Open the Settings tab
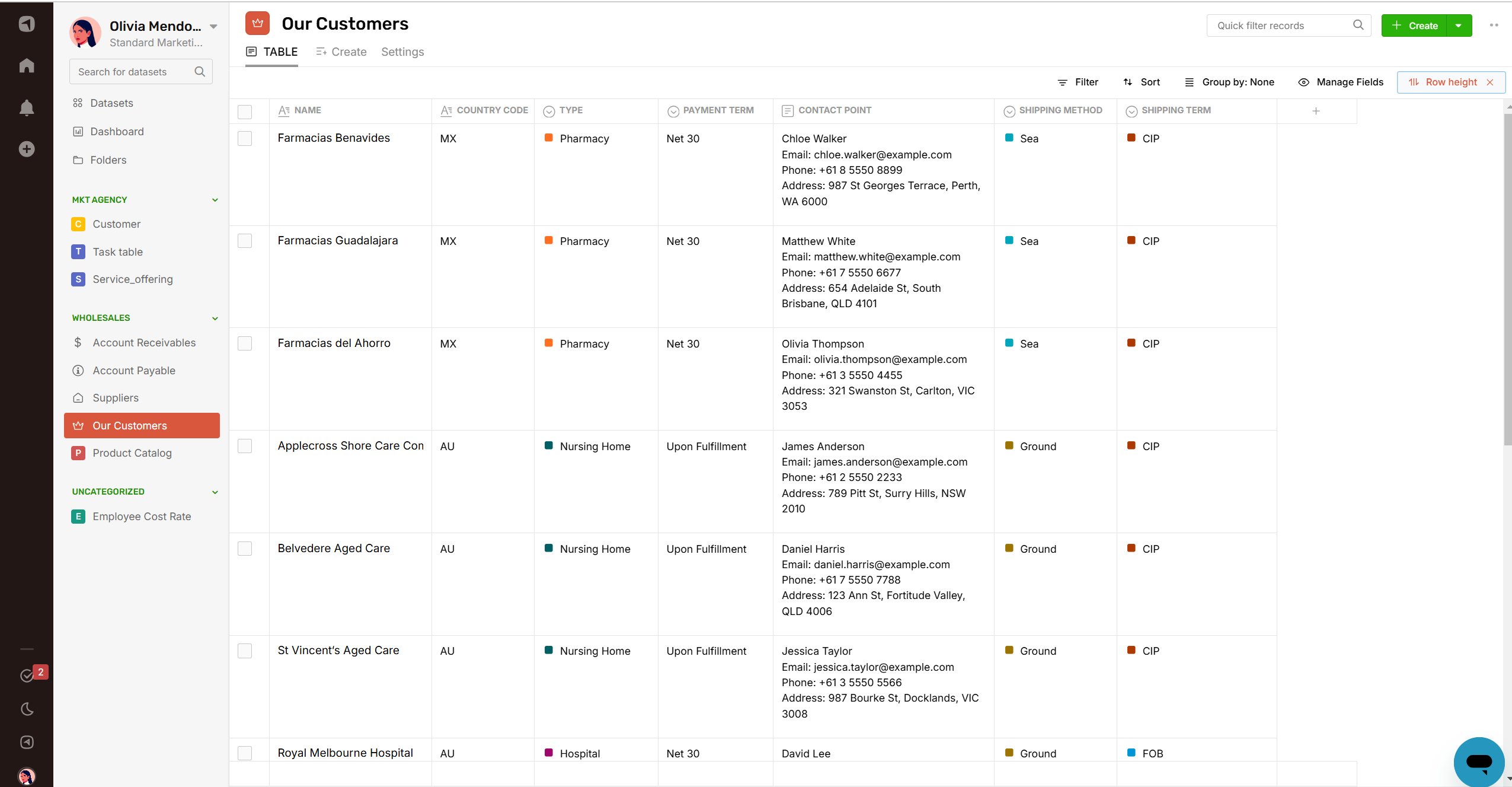The height and width of the screenshot is (787, 1512). click(402, 52)
